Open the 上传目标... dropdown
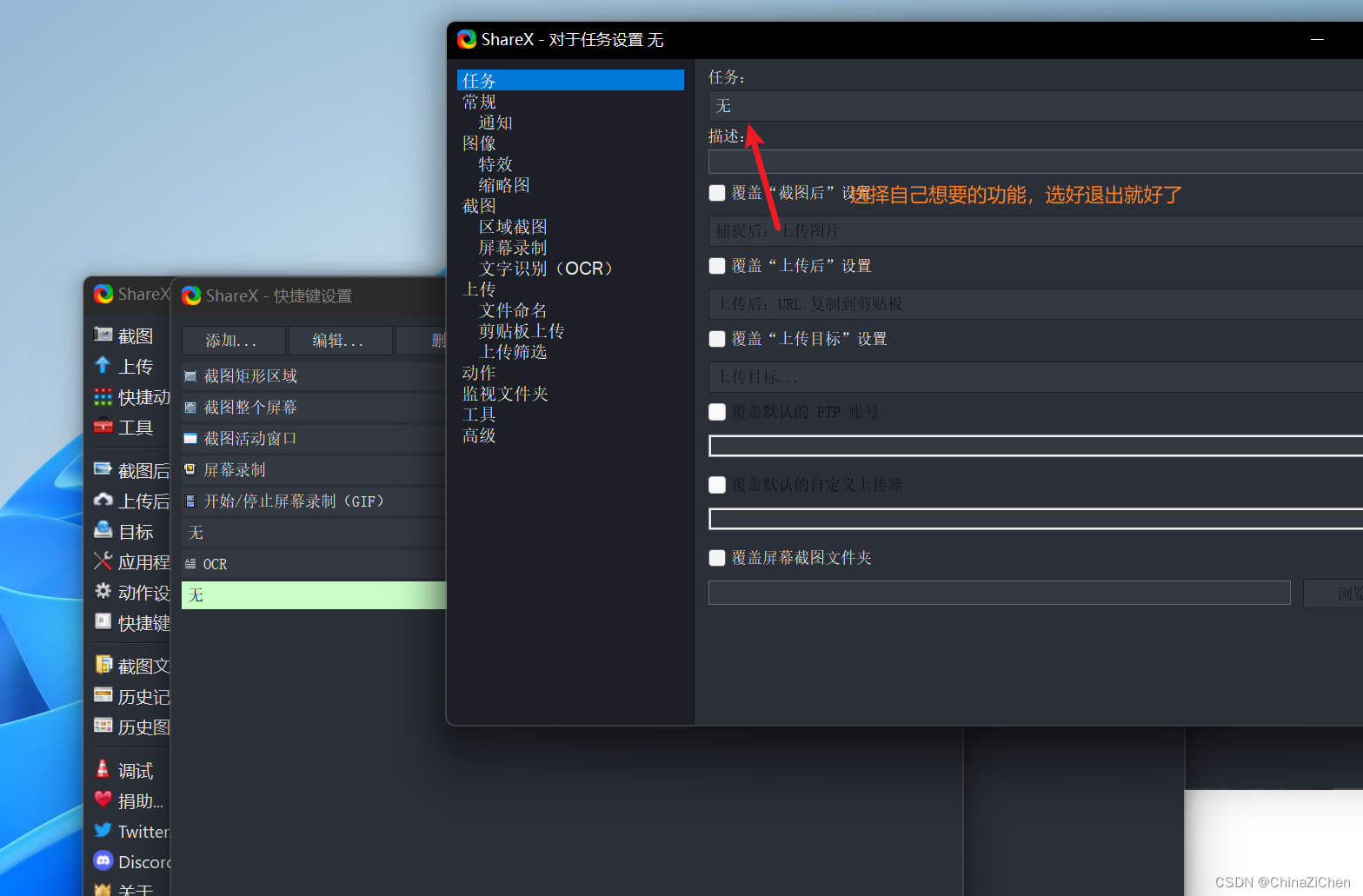 tap(1035, 377)
